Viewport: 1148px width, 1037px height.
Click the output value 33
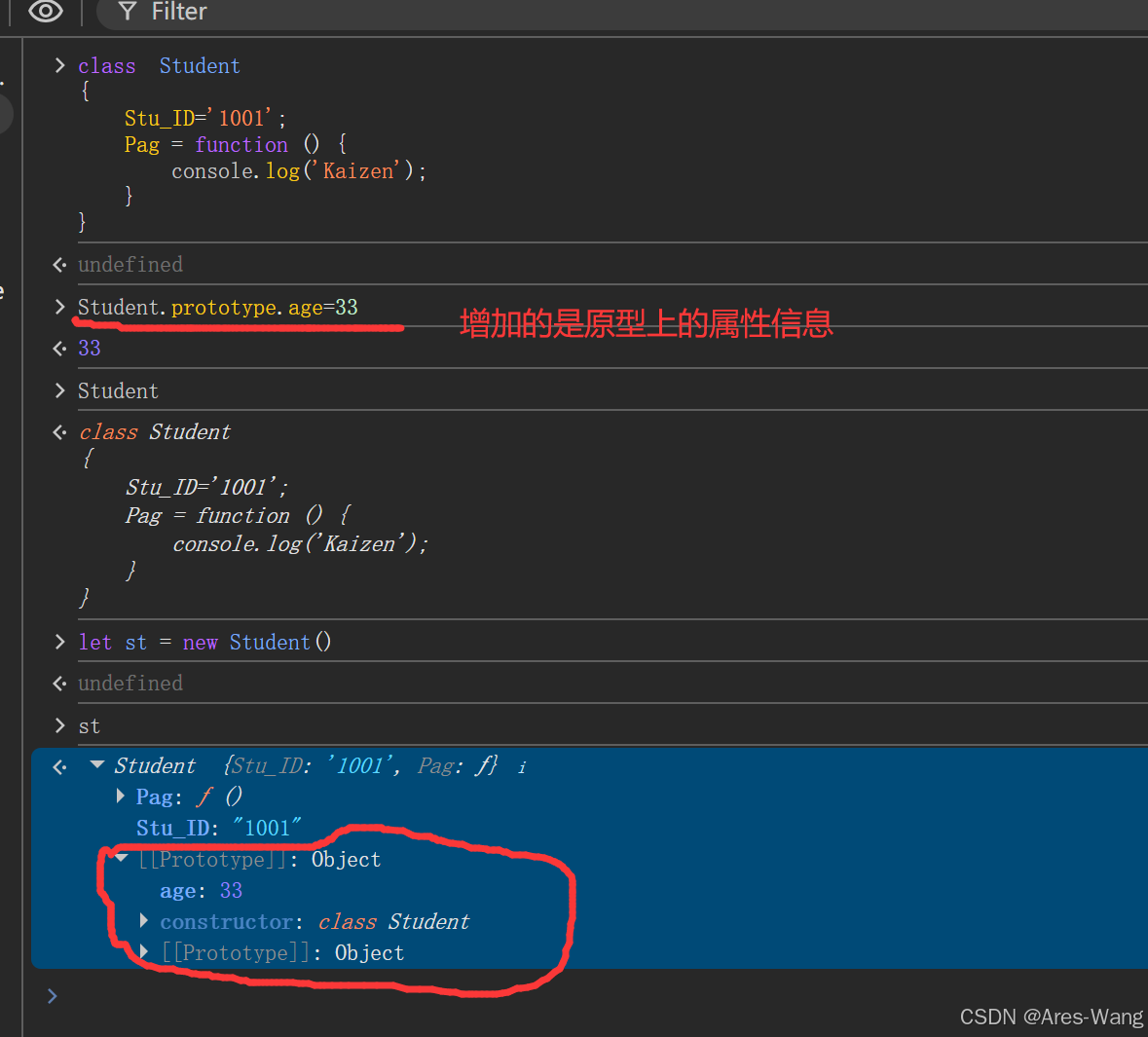coord(90,348)
